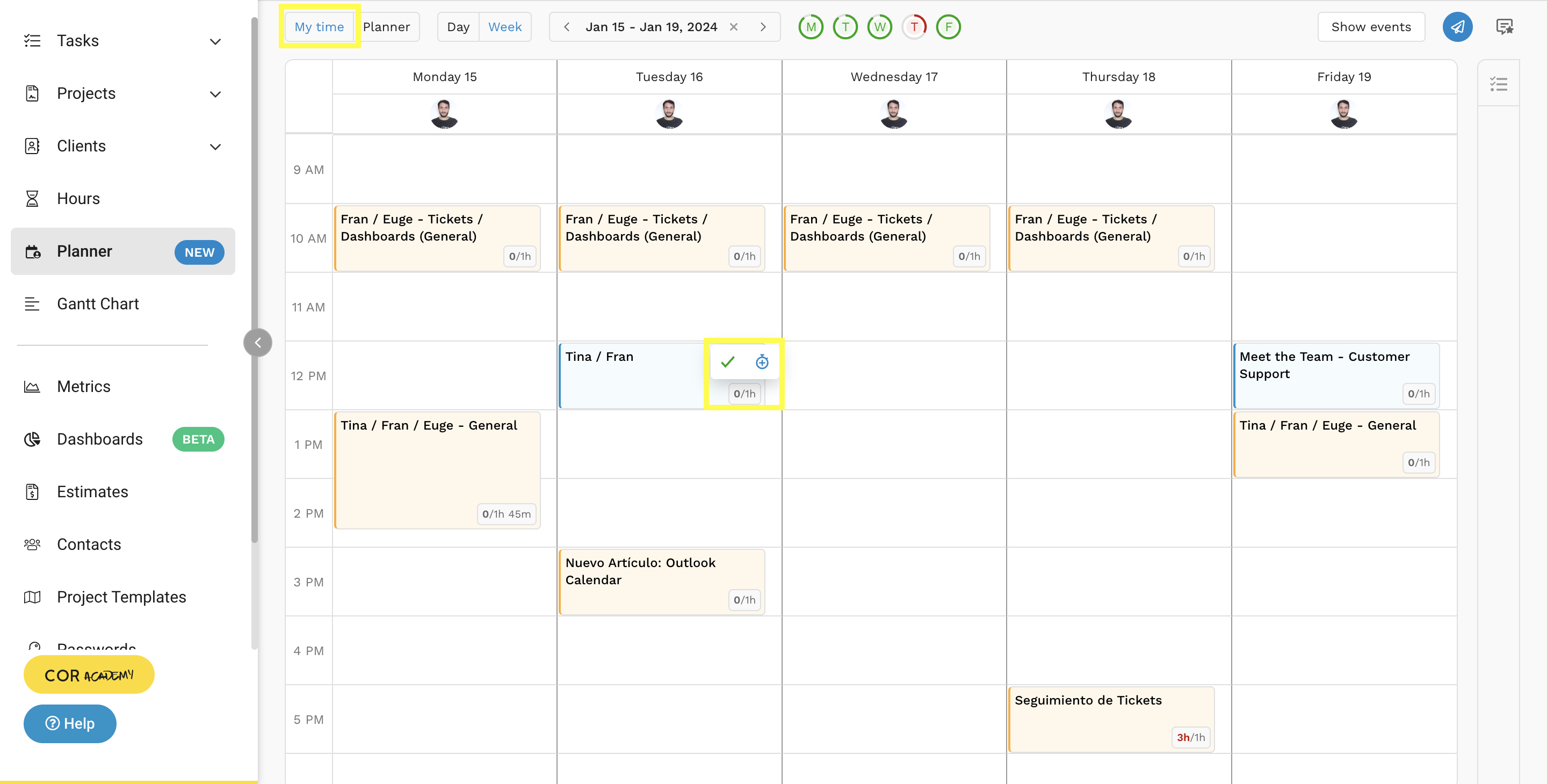The height and width of the screenshot is (784, 1547).
Task: Collapse the sidebar with the left arrow
Action: 257,342
